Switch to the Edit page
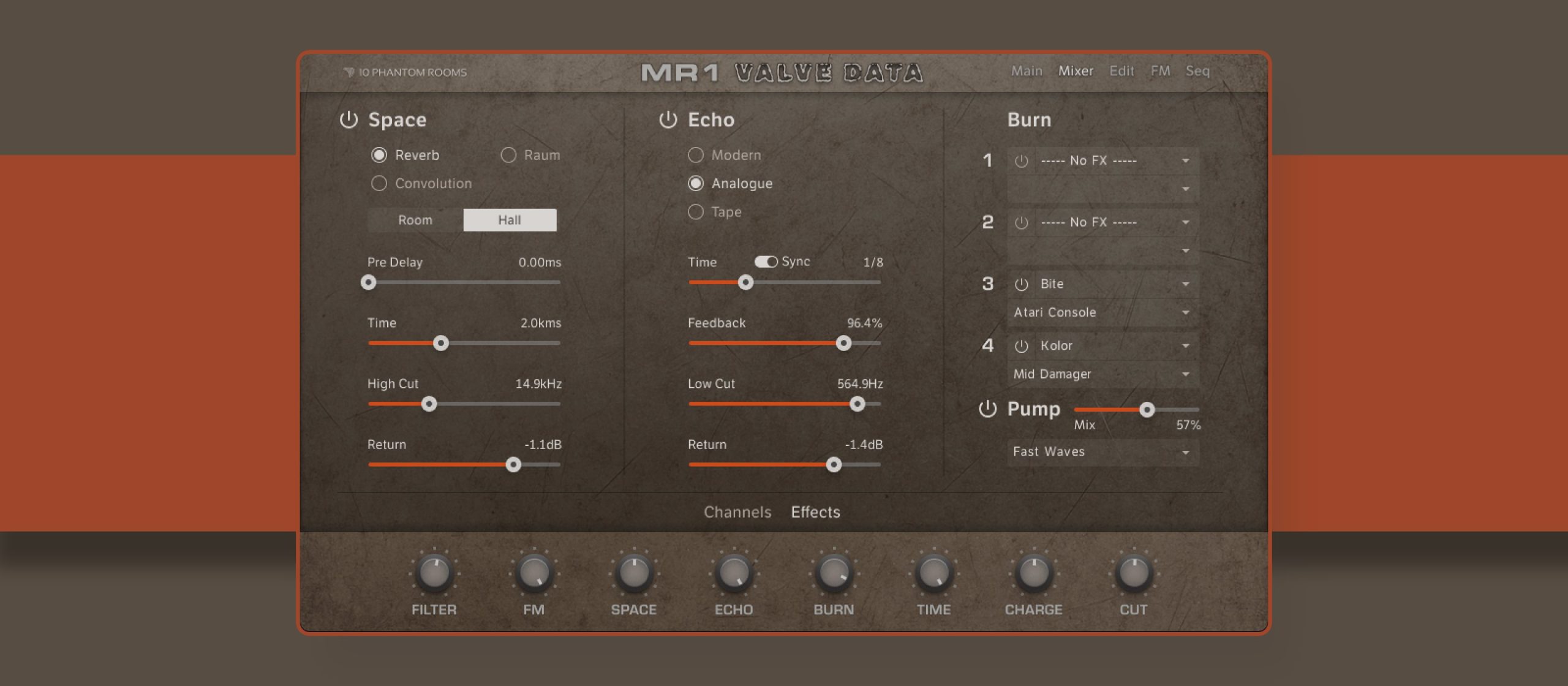1568x686 pixels. click(1121, 71)
